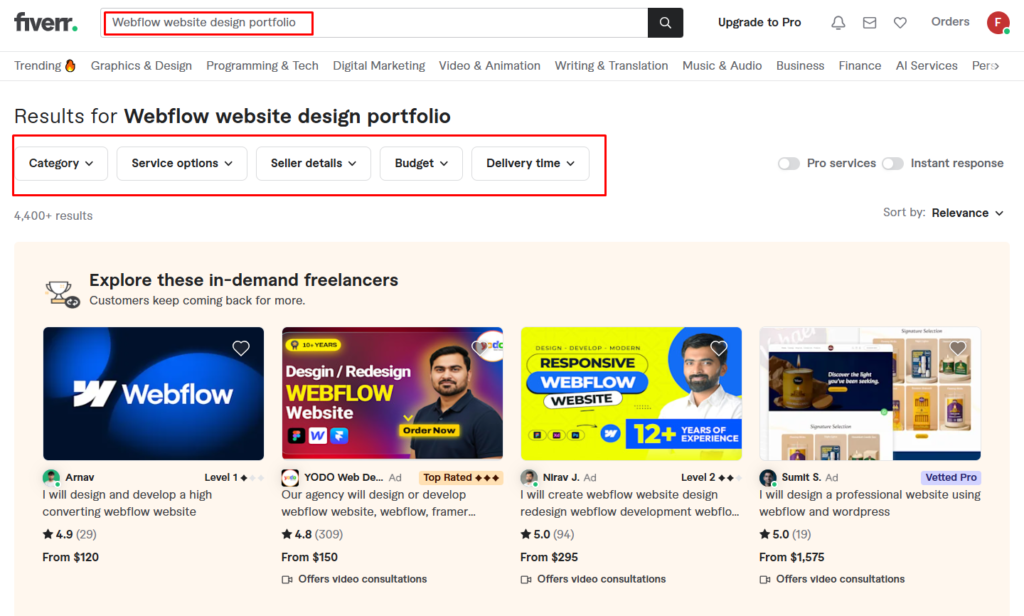The height and width of the screenshot is (616, 1024).
Task: Open saved lists heart icon in header
Action: pyautogui.click(x=900, y=23)
